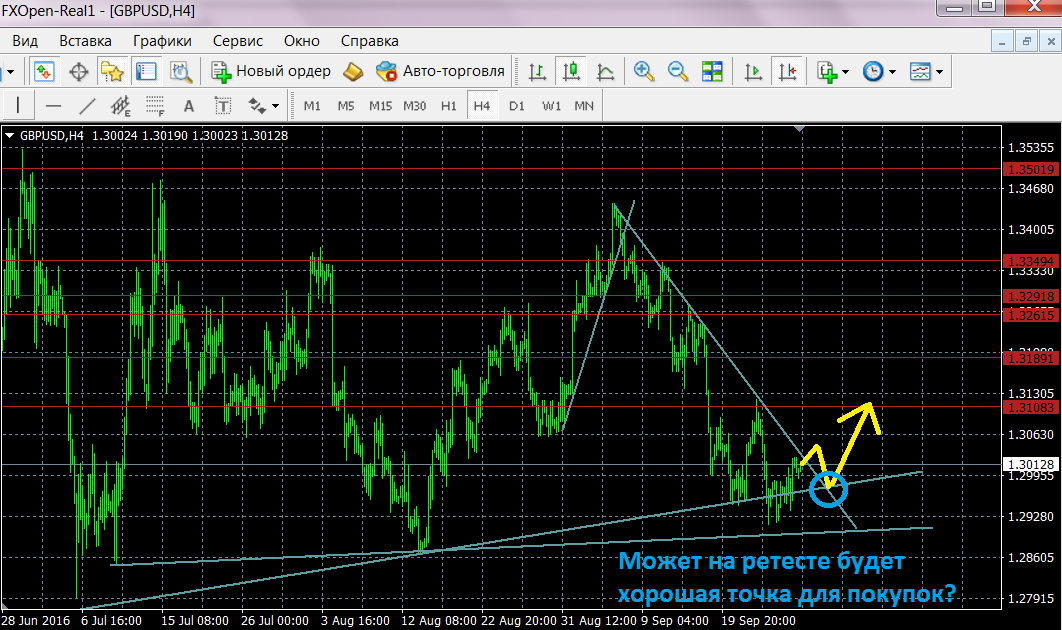Viewport: 1062px width, 630px height.
Task: Open the Strategy Tester magnifier icon
Action: pyautogui.click(x=181, y=71)
